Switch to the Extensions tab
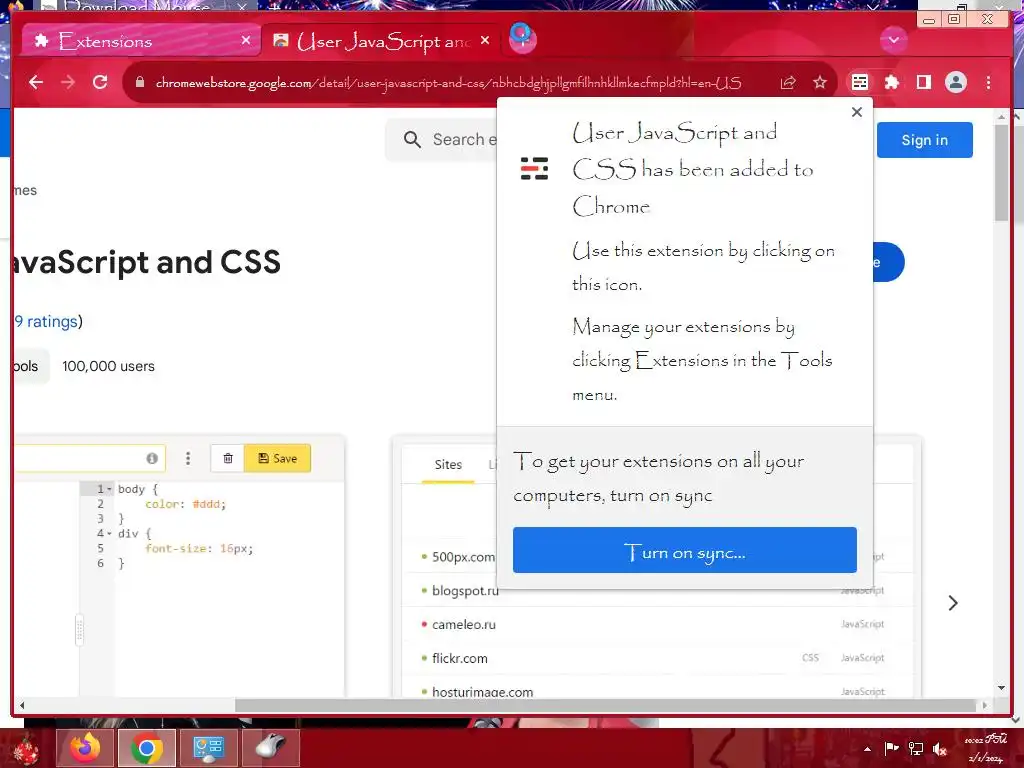 tap(140, 41)
